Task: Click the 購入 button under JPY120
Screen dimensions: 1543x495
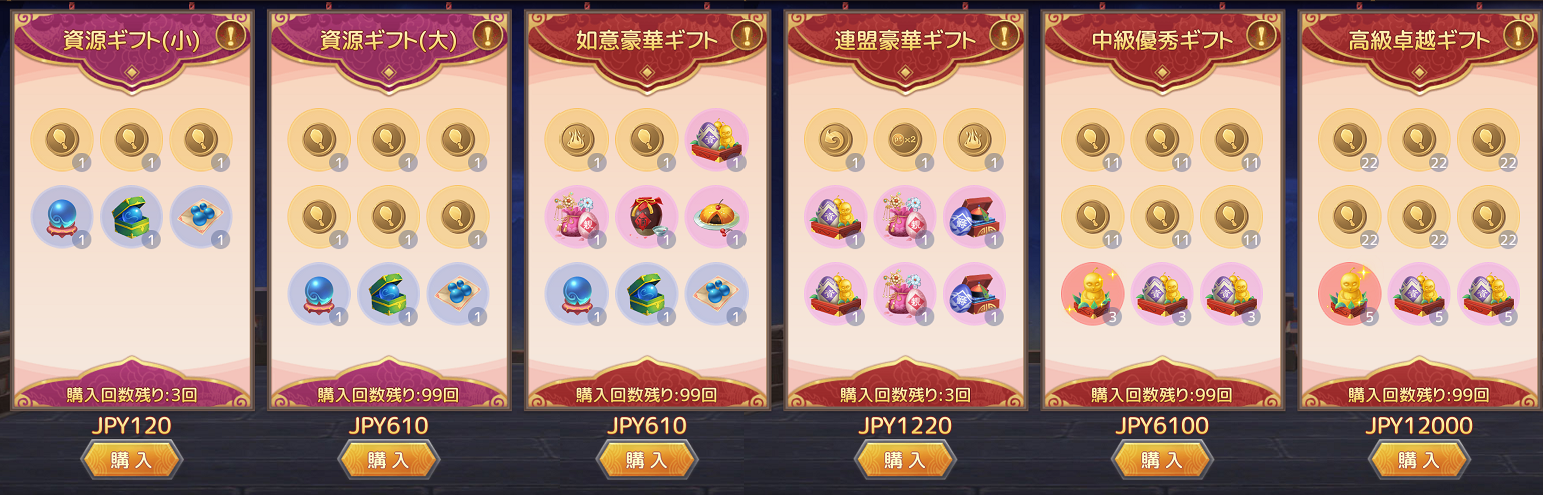Action: (x=132, y=460)
